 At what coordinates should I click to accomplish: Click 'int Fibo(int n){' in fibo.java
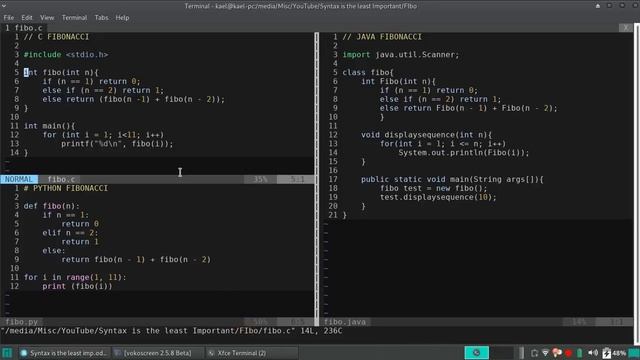(398, 81)
